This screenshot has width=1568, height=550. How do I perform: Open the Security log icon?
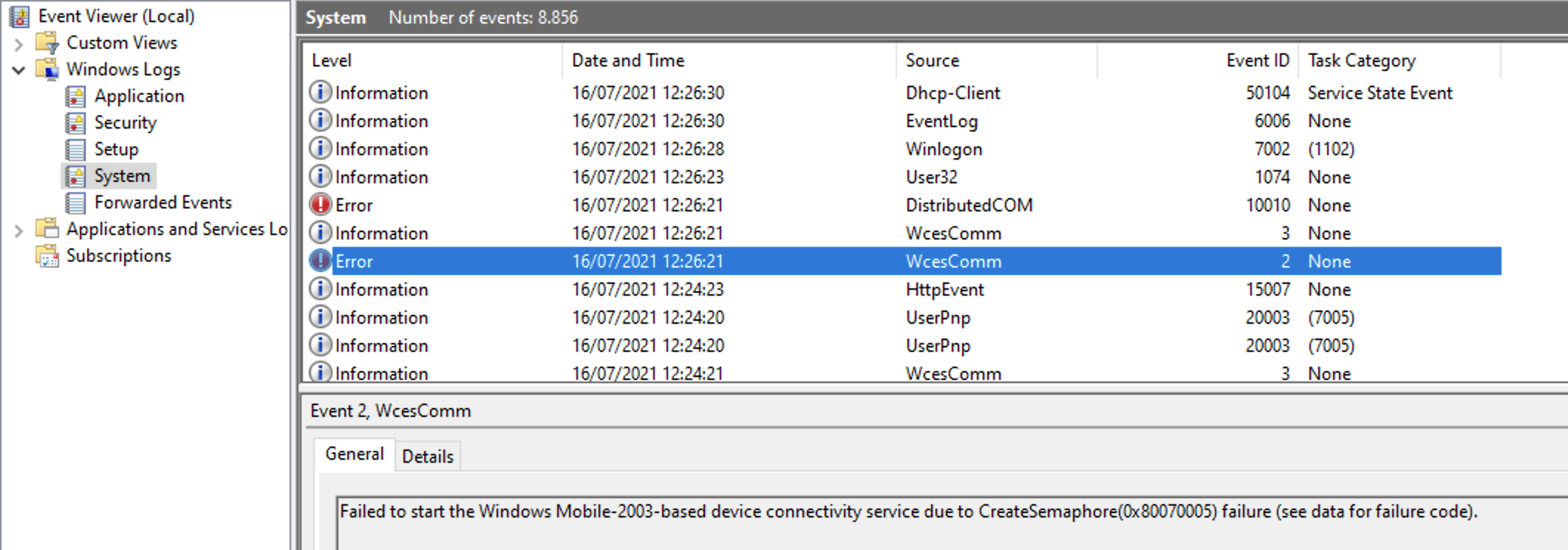75,123
